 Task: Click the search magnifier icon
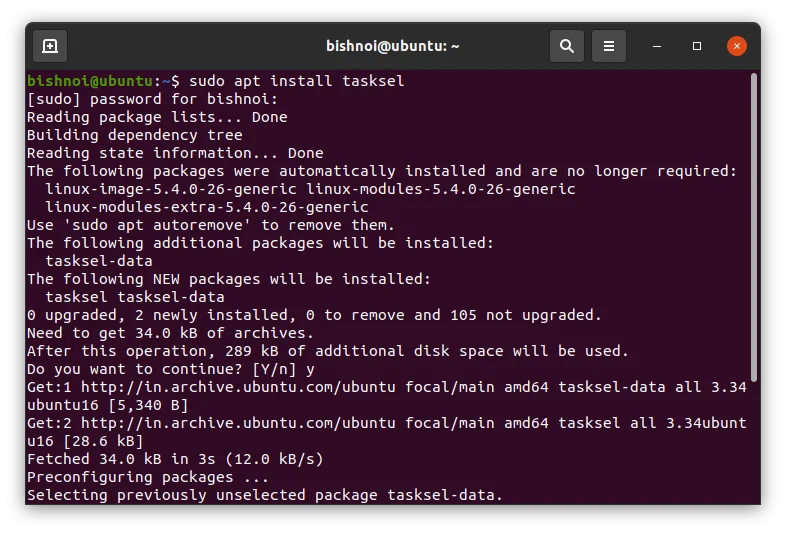566,46
